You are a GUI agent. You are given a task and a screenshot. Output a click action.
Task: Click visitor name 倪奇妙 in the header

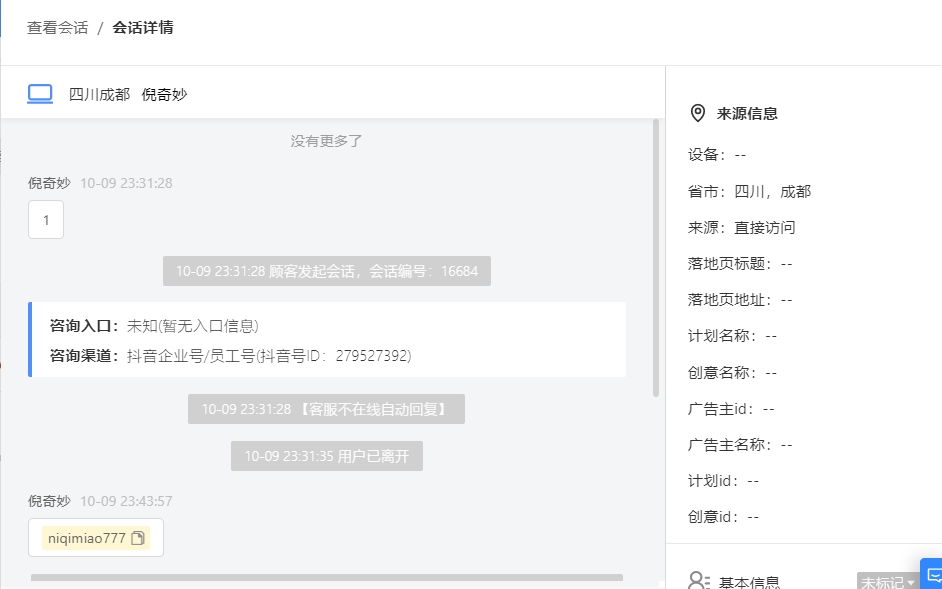pyautogui.click(x=164, y=94)
